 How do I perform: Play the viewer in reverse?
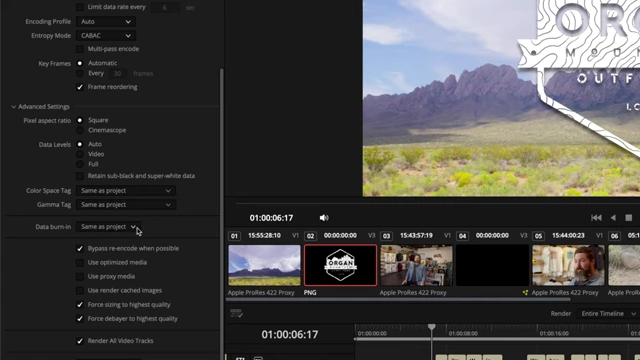click(x=613, y=218)
